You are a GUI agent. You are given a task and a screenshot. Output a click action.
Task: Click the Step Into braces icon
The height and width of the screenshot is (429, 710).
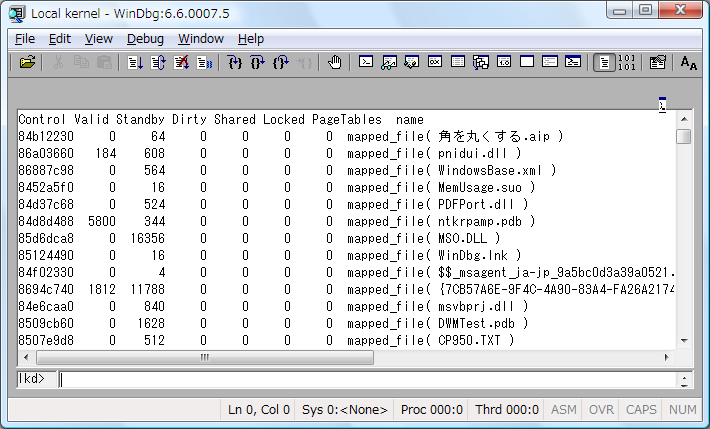(235, 62)
